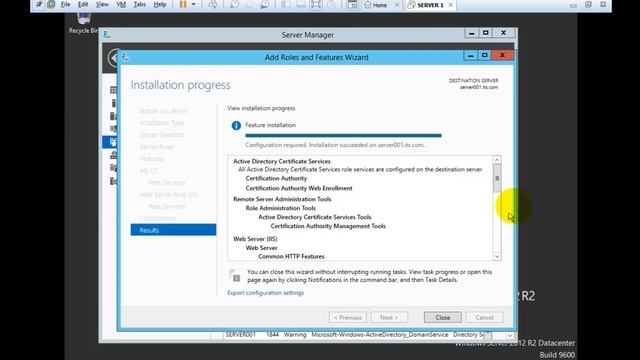Click the server001.its.com destination server text
640x360 pixels.
click(479, 87)
